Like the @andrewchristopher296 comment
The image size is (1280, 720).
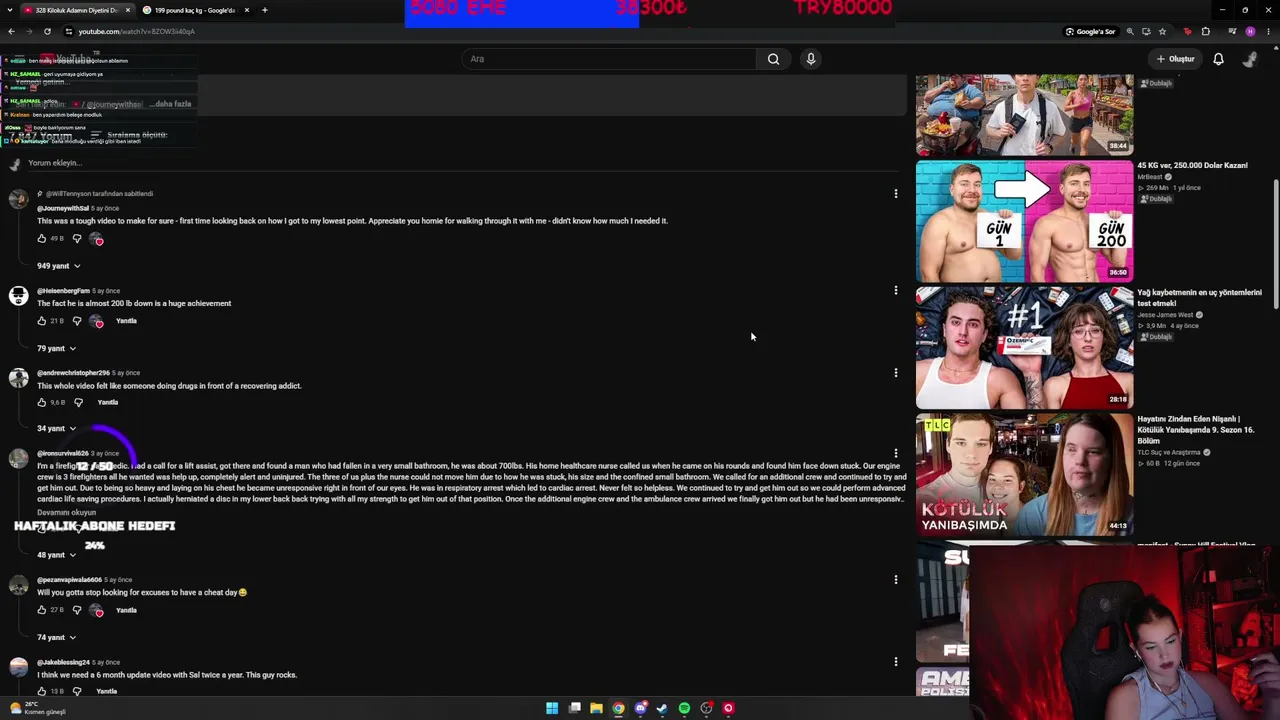(41, 402)
